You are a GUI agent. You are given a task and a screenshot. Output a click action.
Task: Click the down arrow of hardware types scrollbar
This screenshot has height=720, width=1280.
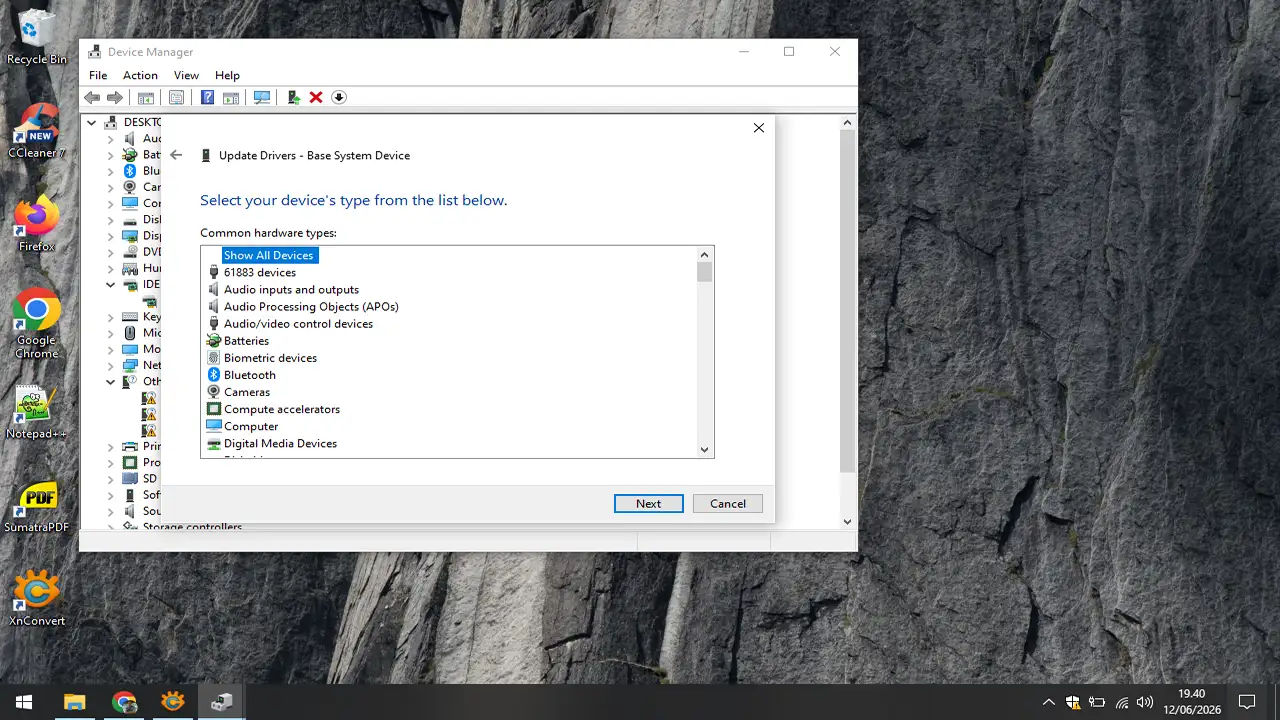click(x=705, y=450)
